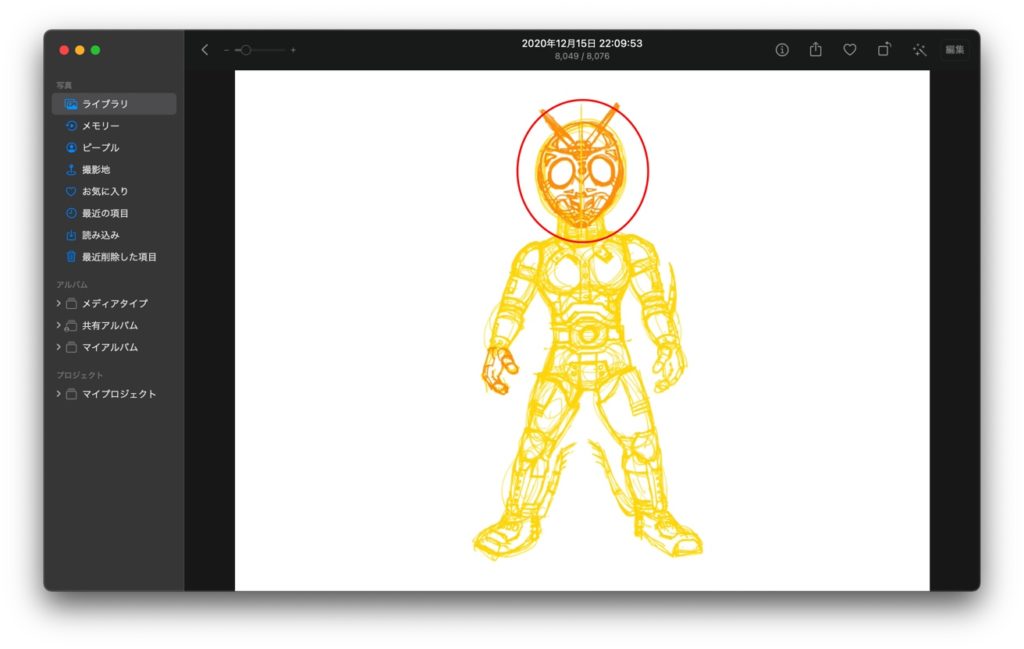Image resolution: width=1024 pixels, height=649 pixels.
Task: Rotate the photo
Action: [x=884, y=50]
